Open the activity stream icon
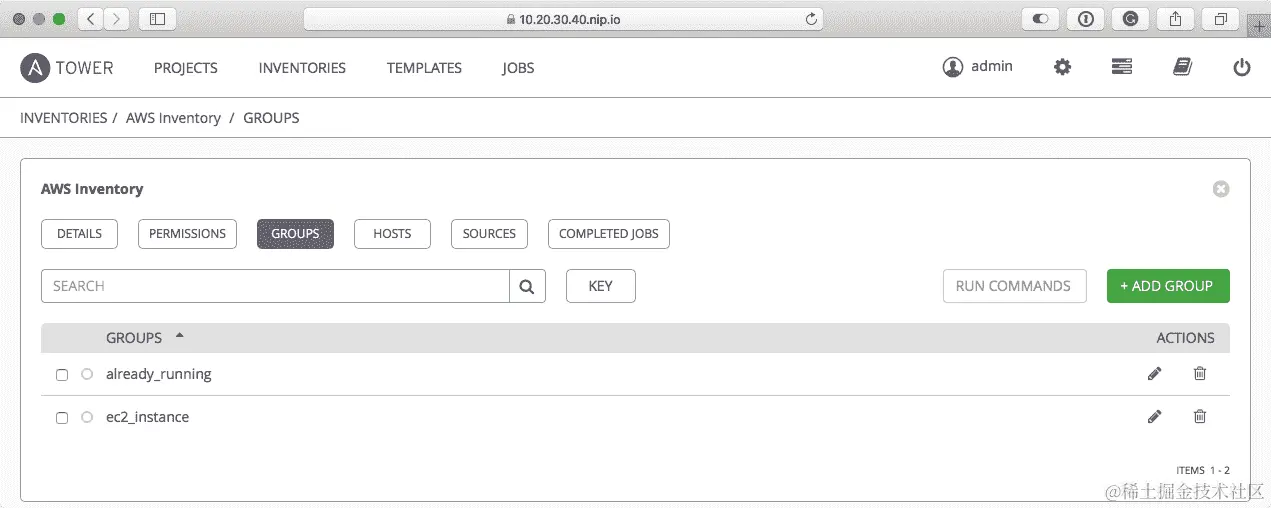 1122,67
